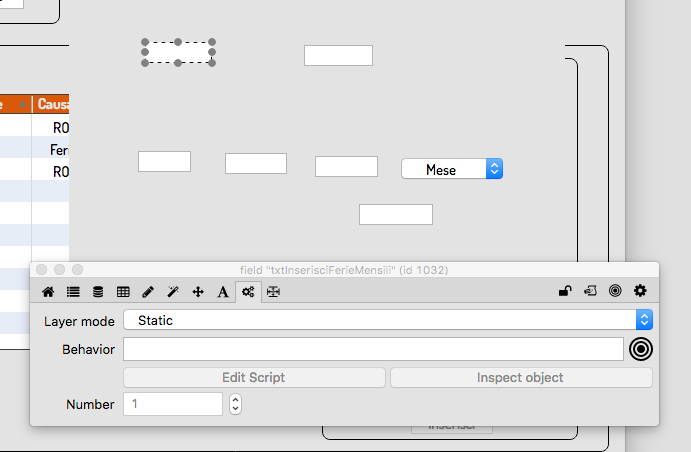Switch to the Text formatting pane
The image size is (691, 452).
[223, 292]
